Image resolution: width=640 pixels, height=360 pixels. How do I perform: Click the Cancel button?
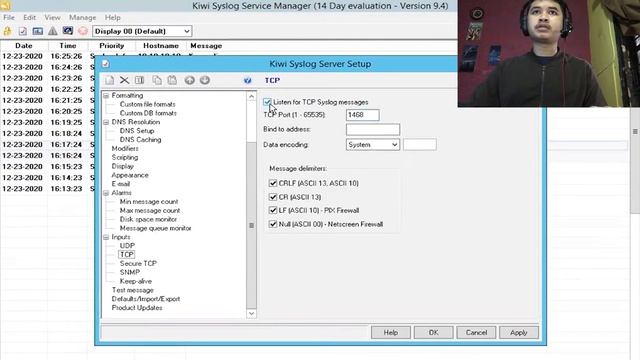476,332
